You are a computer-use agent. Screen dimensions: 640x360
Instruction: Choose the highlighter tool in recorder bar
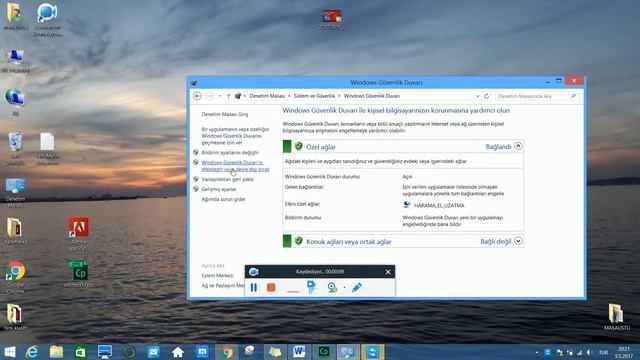tap(311, 287)
